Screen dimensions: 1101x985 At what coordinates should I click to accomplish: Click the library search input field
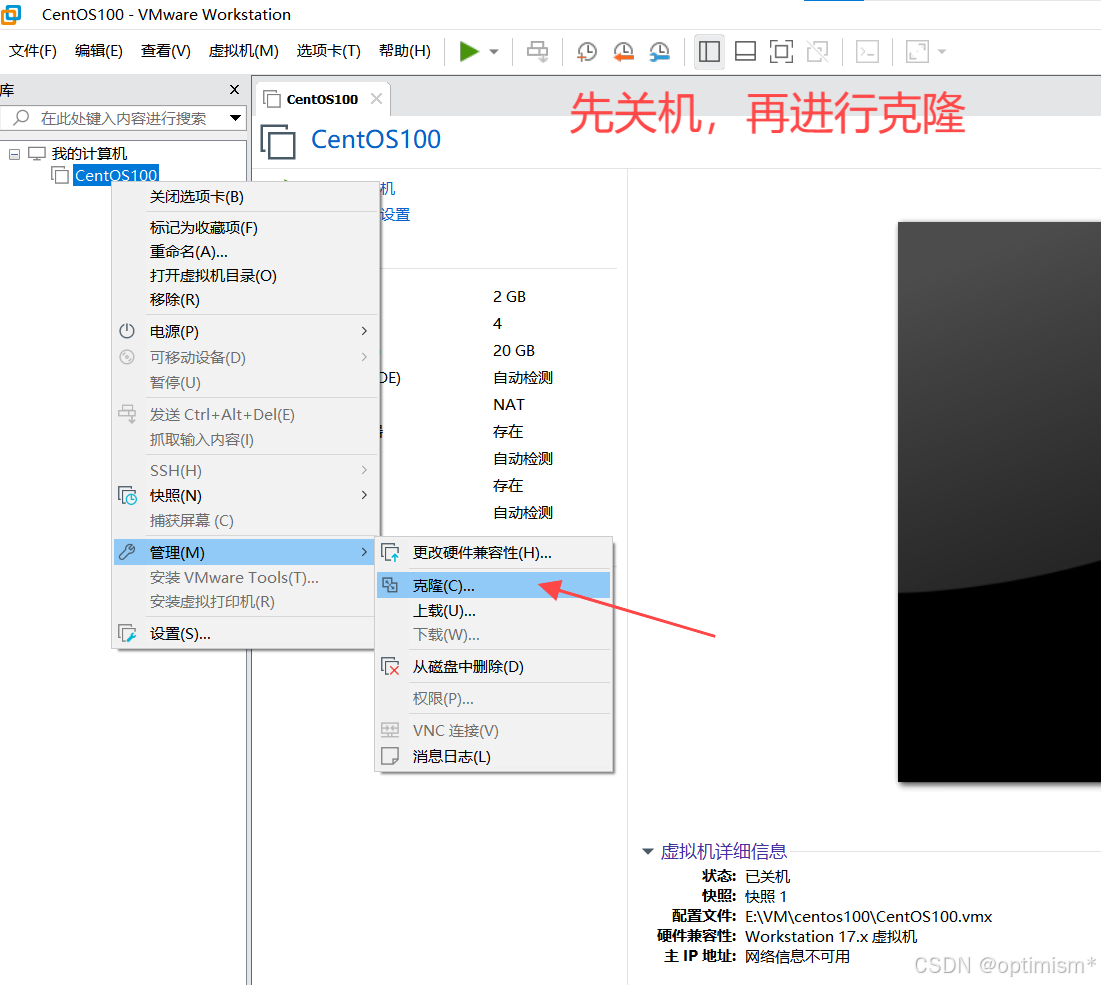(x=123, y=118)
